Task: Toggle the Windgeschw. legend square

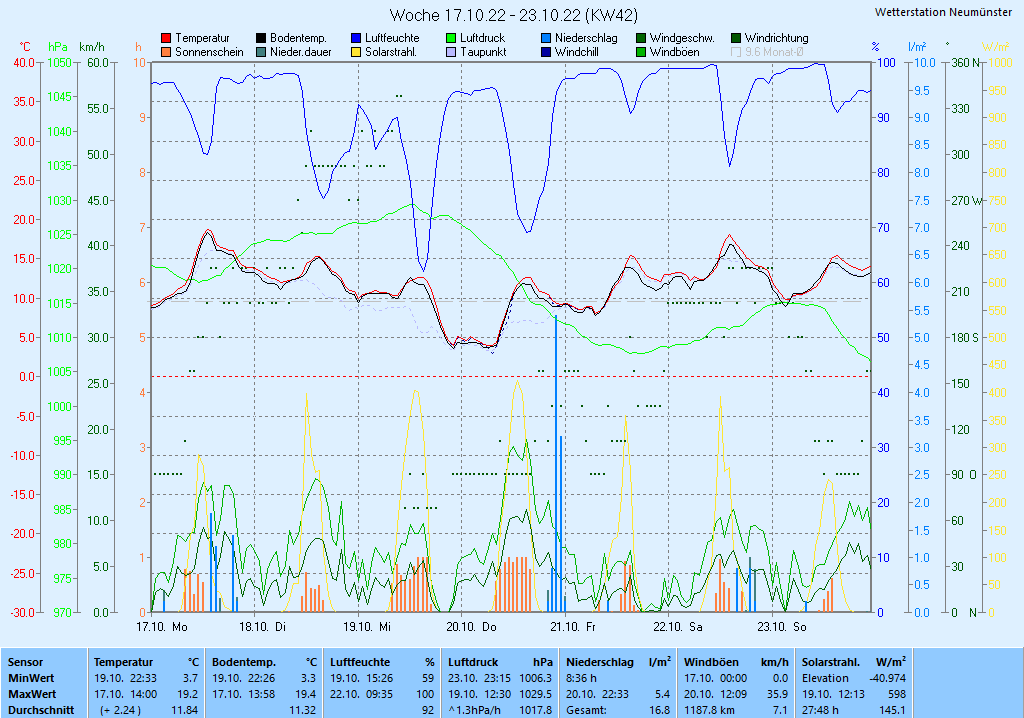Action: click(641, 38)
